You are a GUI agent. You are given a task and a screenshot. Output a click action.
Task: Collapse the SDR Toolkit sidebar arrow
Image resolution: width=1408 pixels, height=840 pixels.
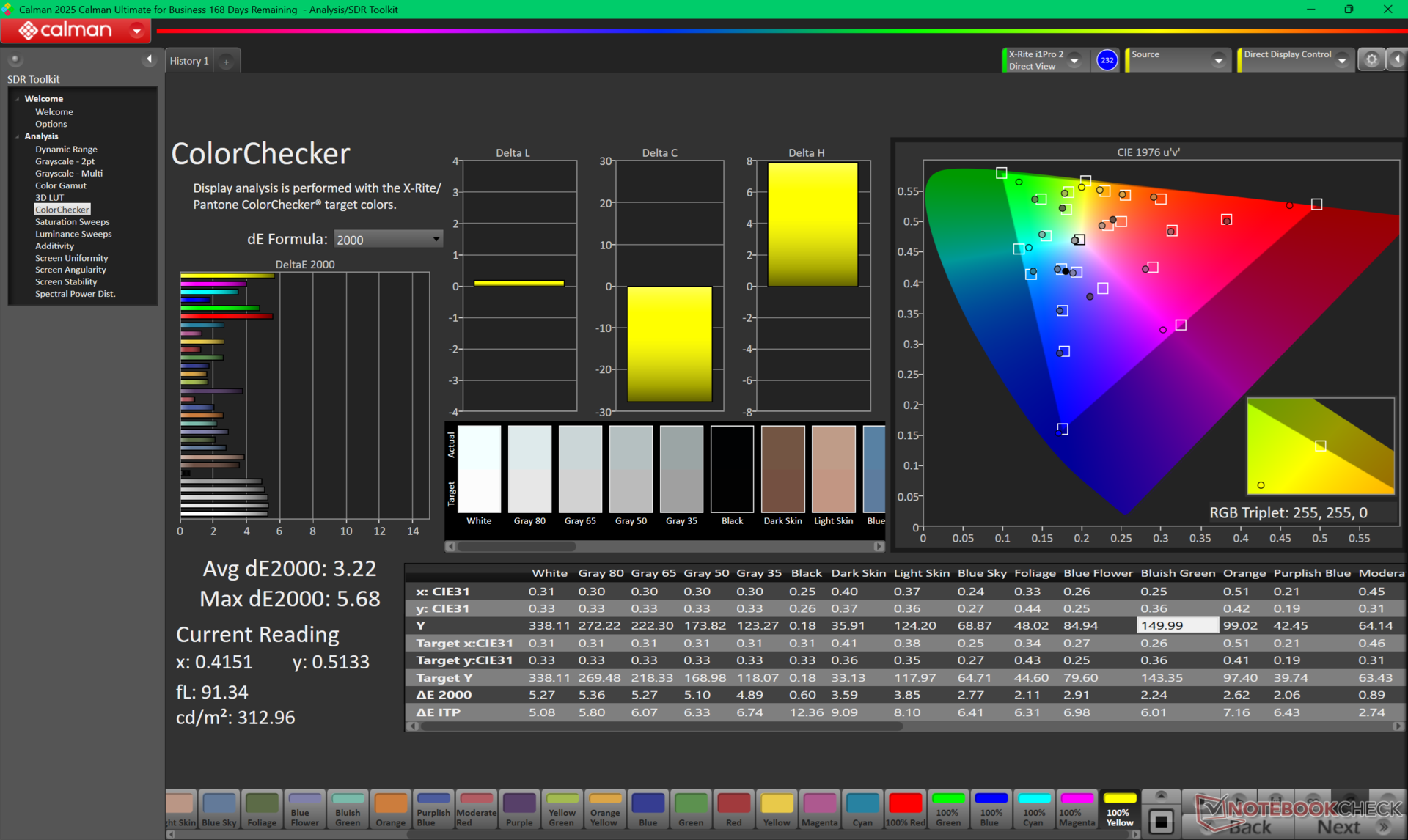coord(150,59)
